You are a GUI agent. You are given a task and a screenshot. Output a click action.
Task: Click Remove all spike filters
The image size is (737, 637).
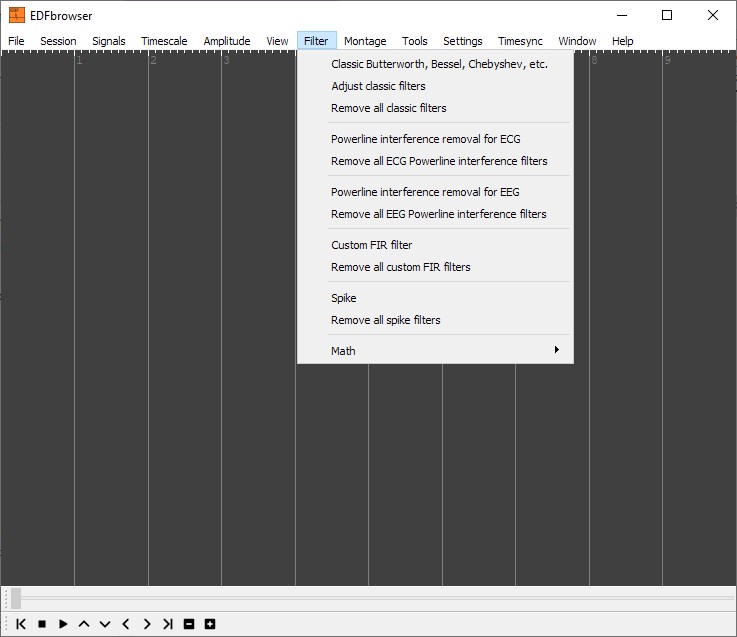point(386,320)
